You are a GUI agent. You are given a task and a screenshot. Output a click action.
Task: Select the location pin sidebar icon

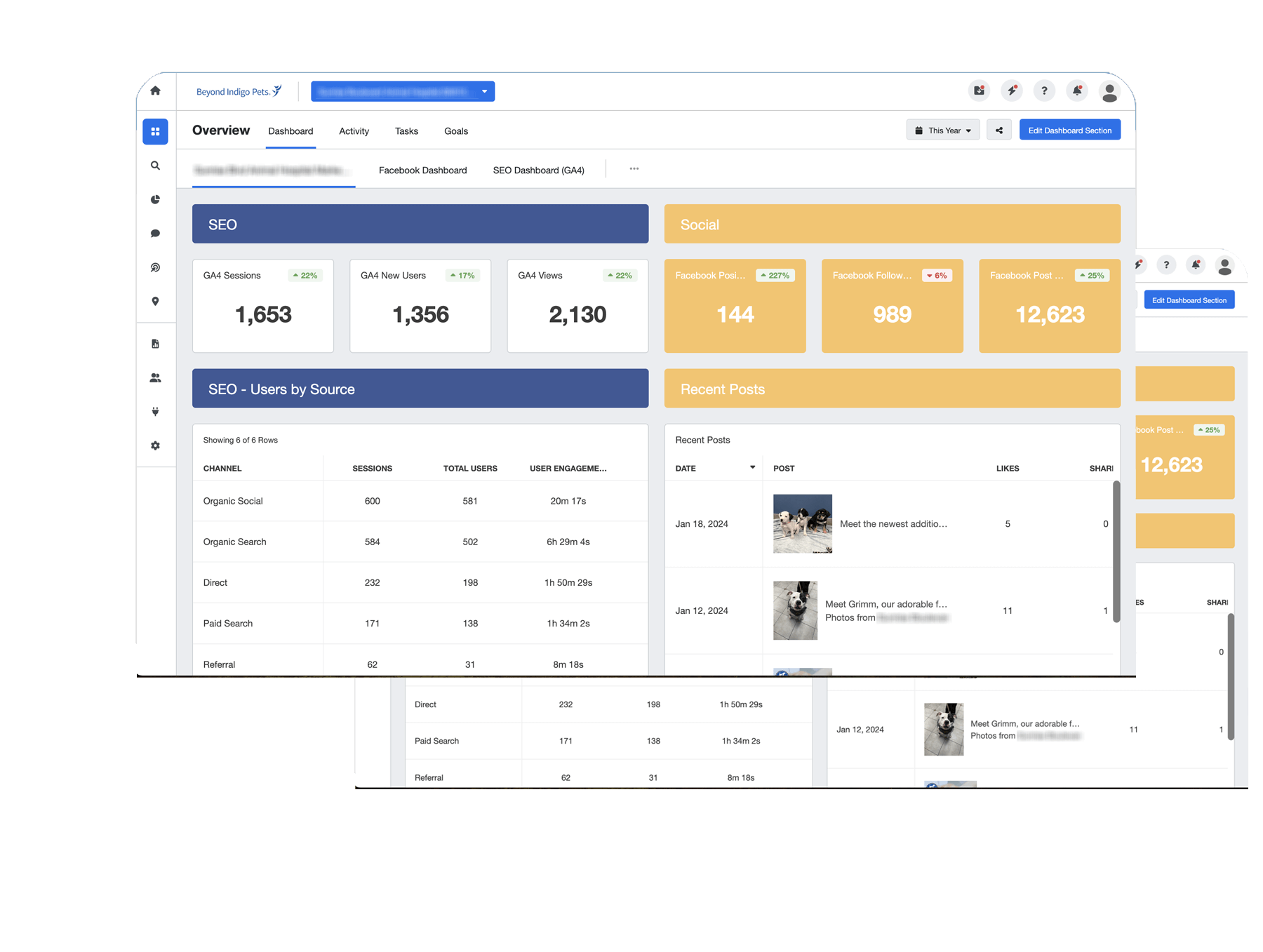155,301
